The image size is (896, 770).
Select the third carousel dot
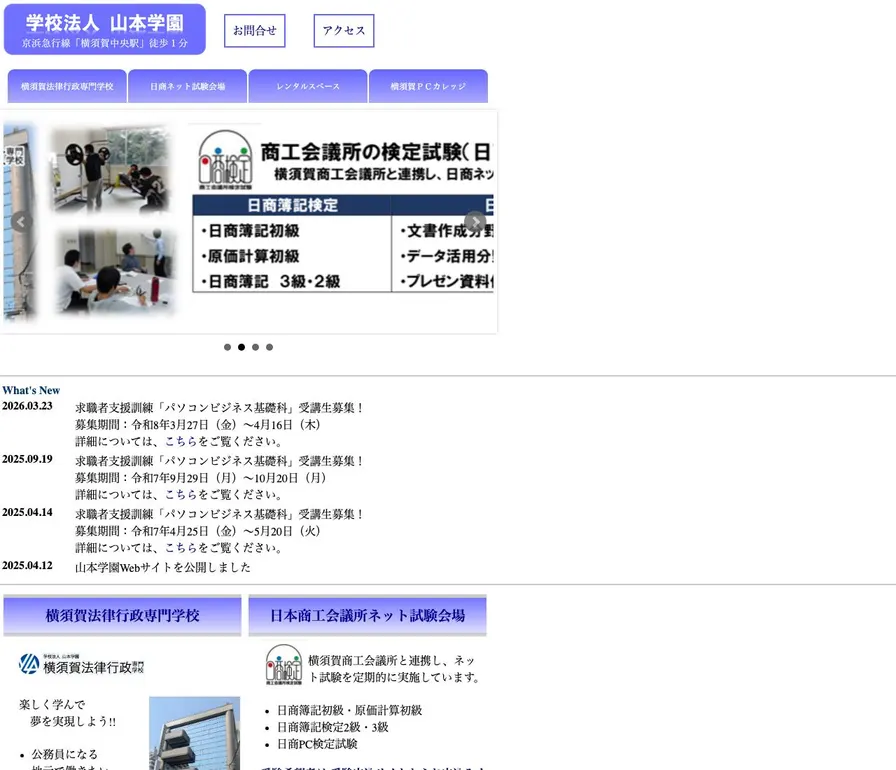[x=255, y=347]
